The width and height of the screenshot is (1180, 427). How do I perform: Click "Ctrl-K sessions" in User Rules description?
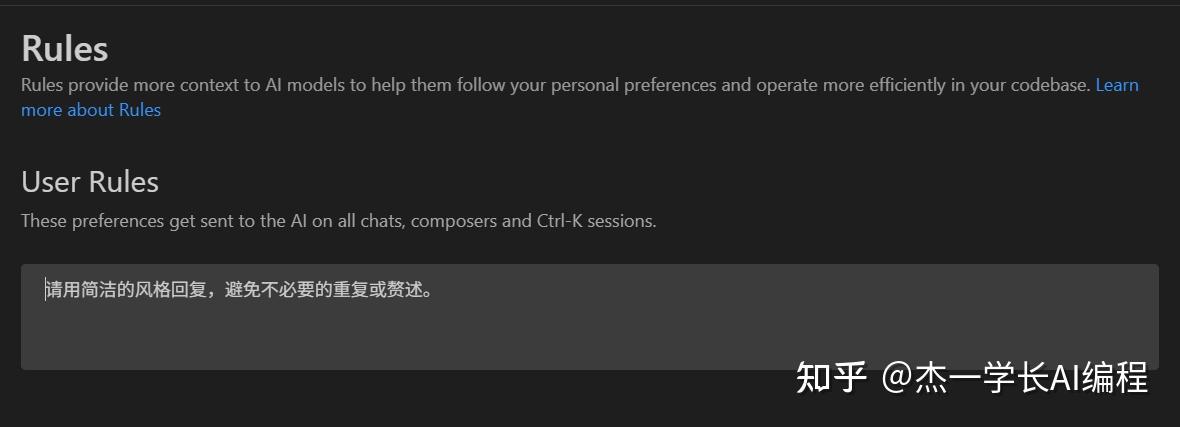click(595, 221)
